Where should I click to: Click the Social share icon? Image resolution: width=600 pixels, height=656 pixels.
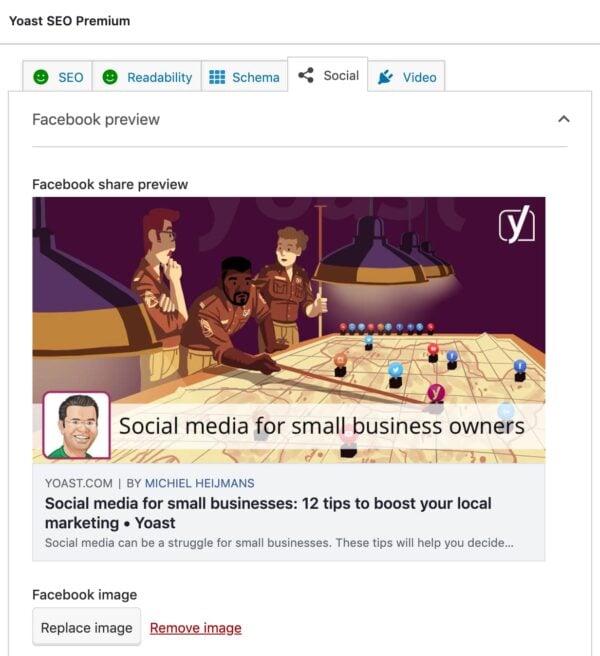pos(306,75)
